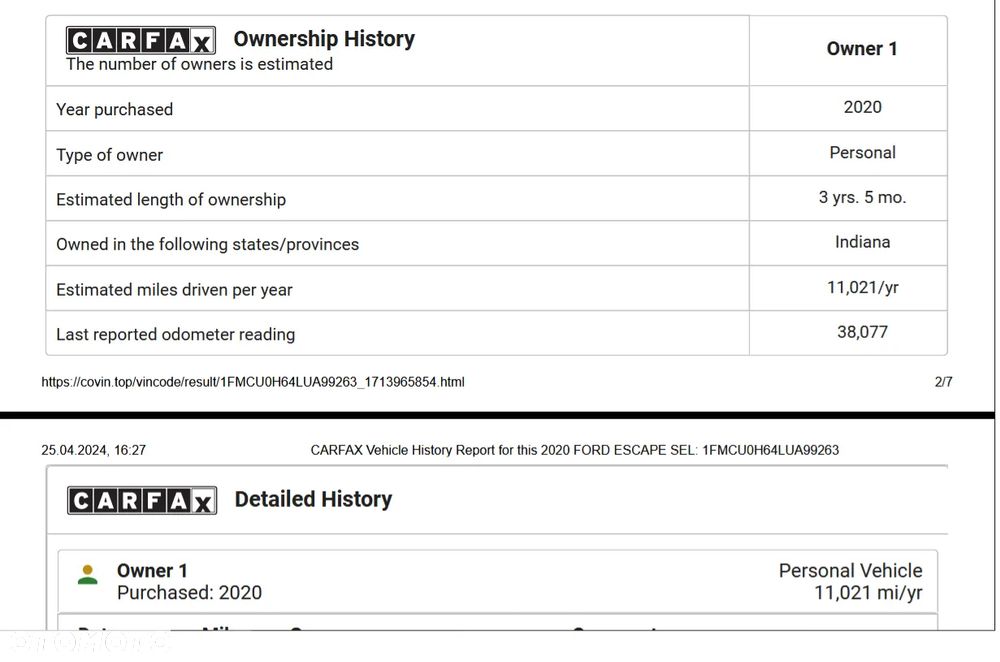This screenshot has height=662, width=1000.
Task: Click the CARFAX Vehicle History Report header text
Action: 574,450
